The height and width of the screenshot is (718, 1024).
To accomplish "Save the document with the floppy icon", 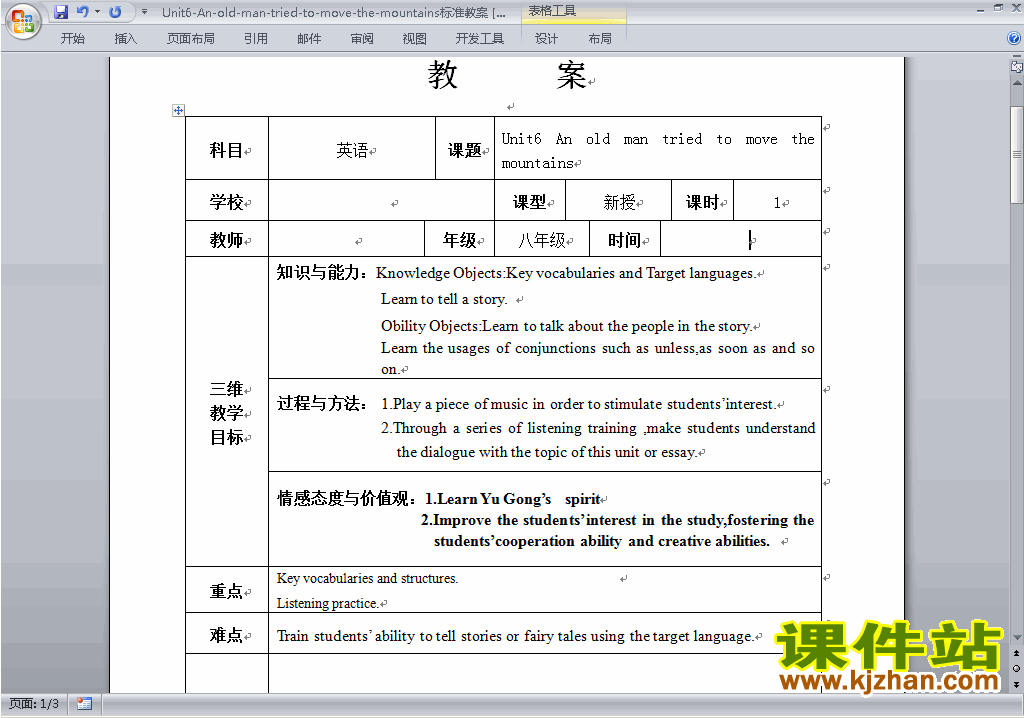I will tap(61, 12).
